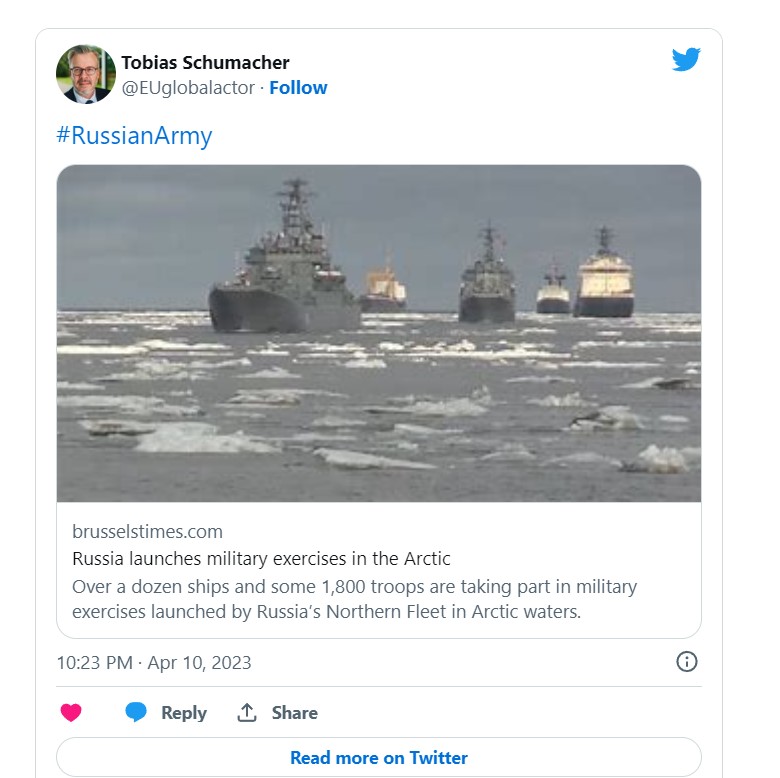
Task: Follow the @EUglobalactor account
Action: [x=298, y=88]
